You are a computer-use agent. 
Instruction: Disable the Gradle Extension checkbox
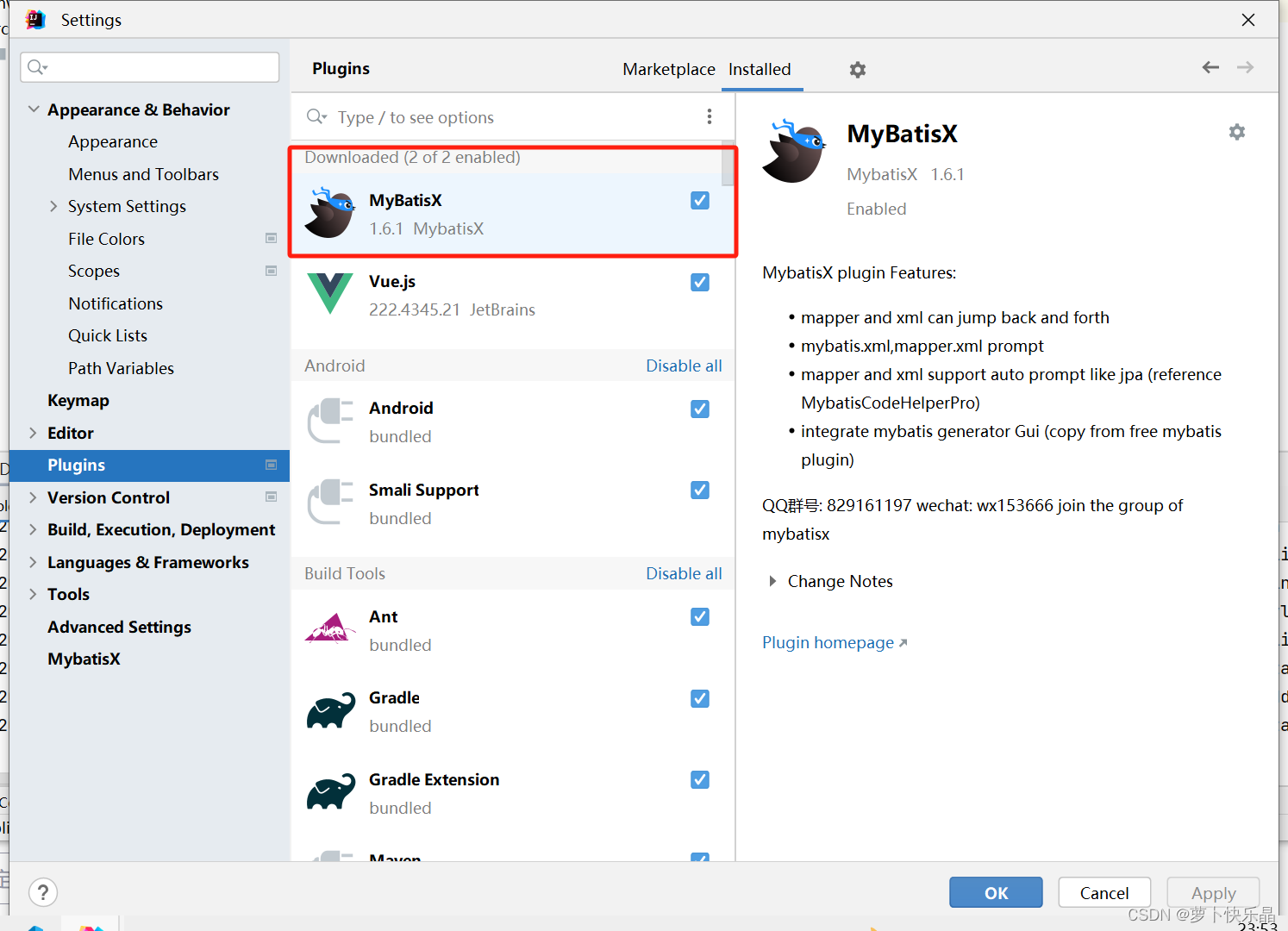pyautogui.click(x=700, y=779)
